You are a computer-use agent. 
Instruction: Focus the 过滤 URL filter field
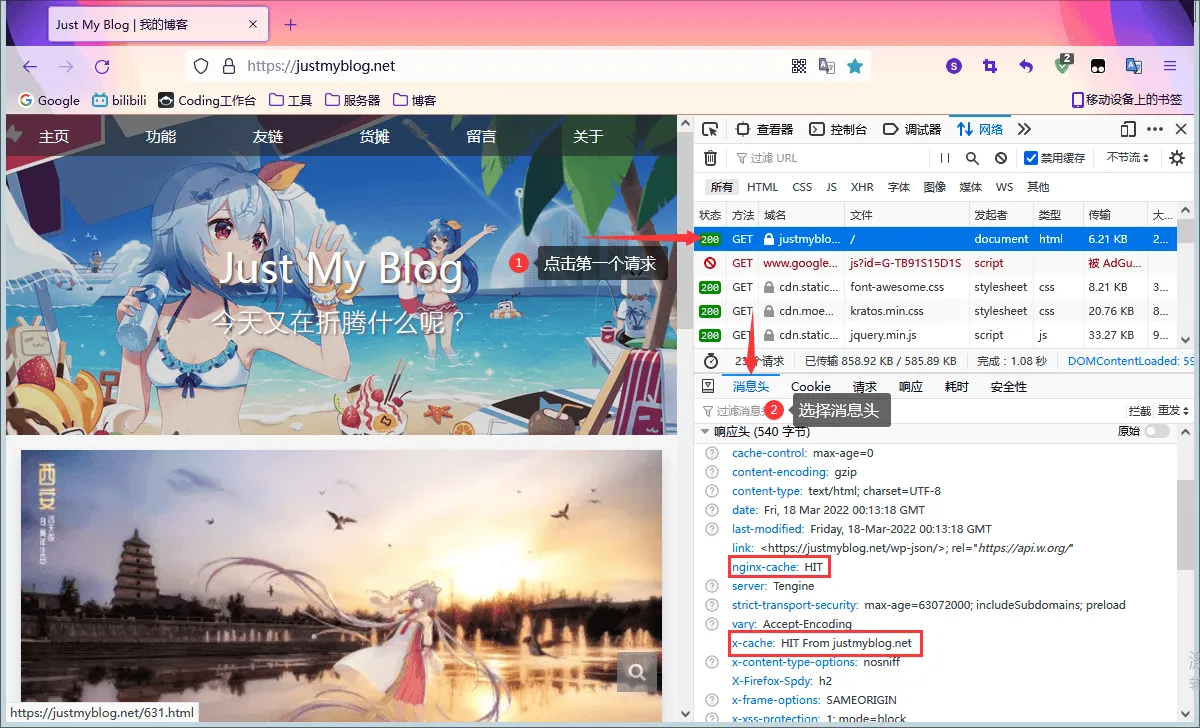tap(827, 158)
